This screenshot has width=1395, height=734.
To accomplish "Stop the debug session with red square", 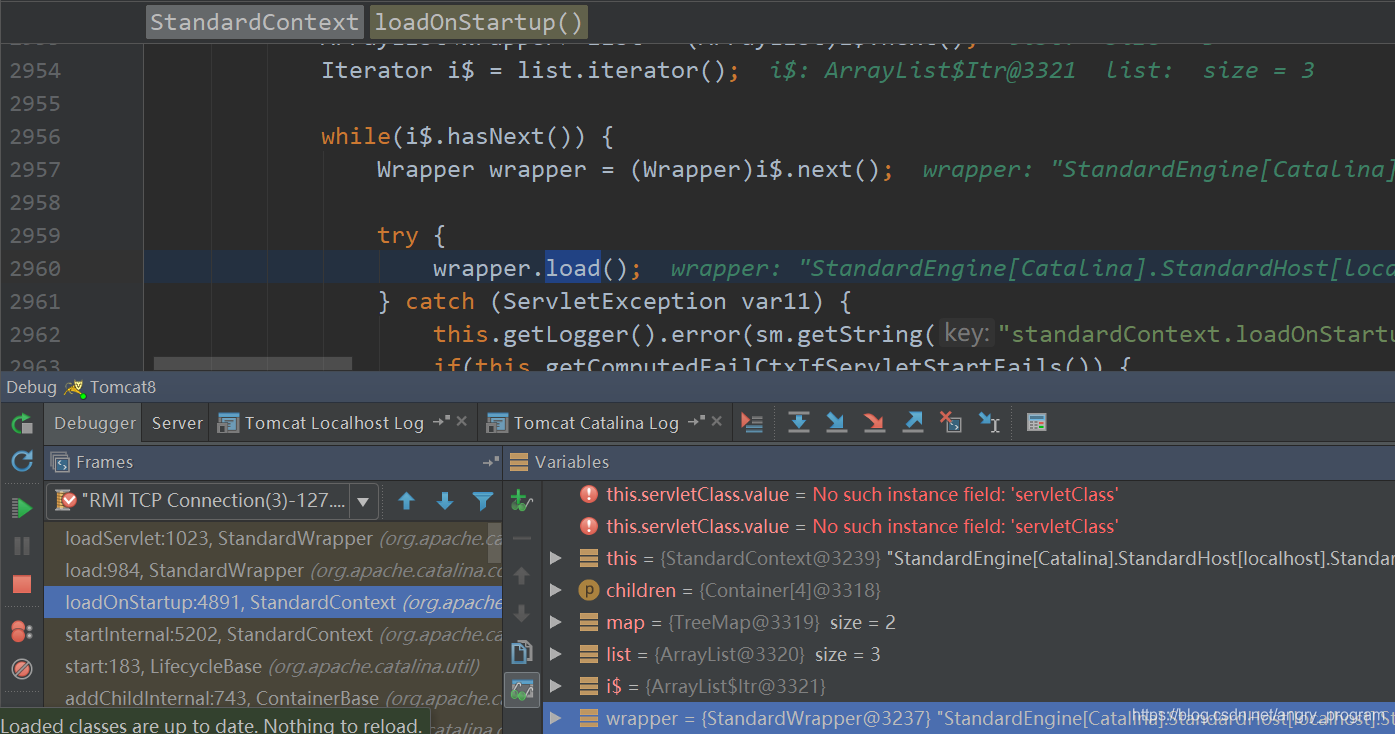I will (22, 584).
